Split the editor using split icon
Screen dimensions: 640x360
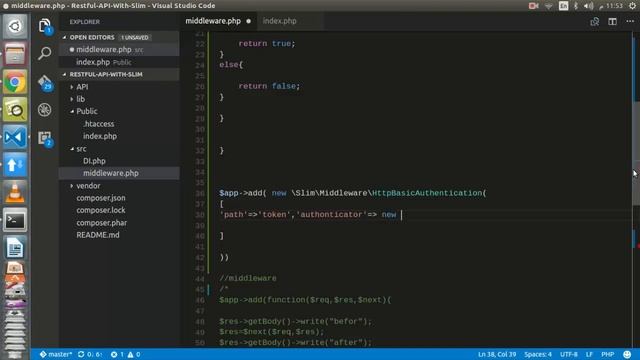pos(613,22)
